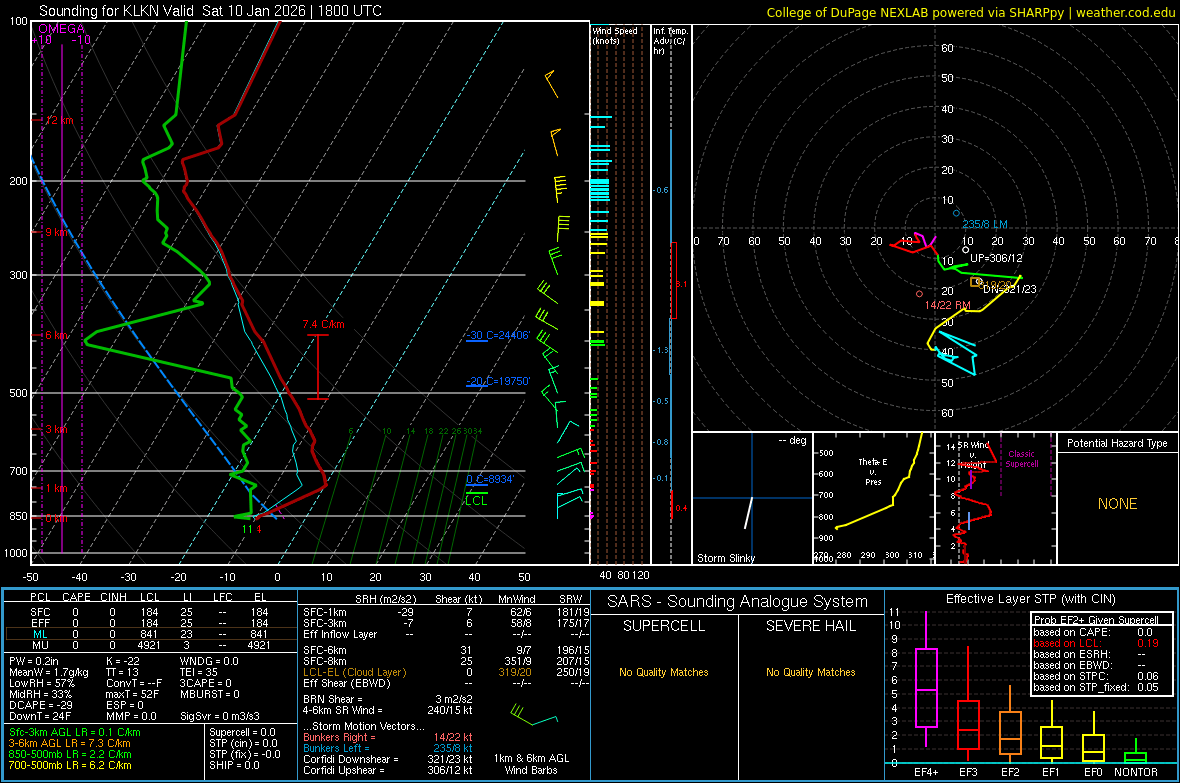Click the 'Wind Speed (knots)' panel header
The height and width of the screenshot is (783, 1180).
[615, 35]
